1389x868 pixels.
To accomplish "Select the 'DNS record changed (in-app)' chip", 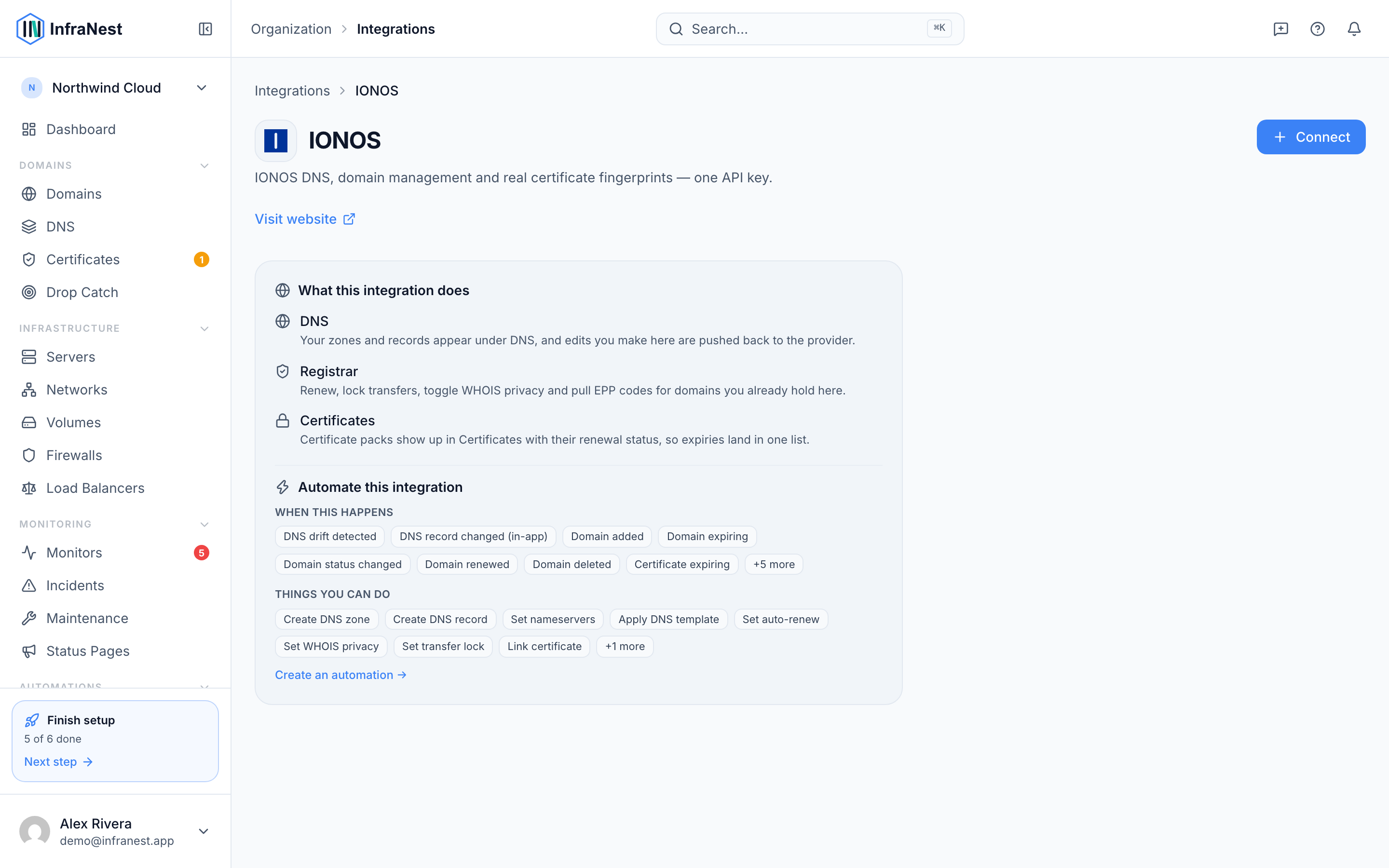I will click(474, 537).
